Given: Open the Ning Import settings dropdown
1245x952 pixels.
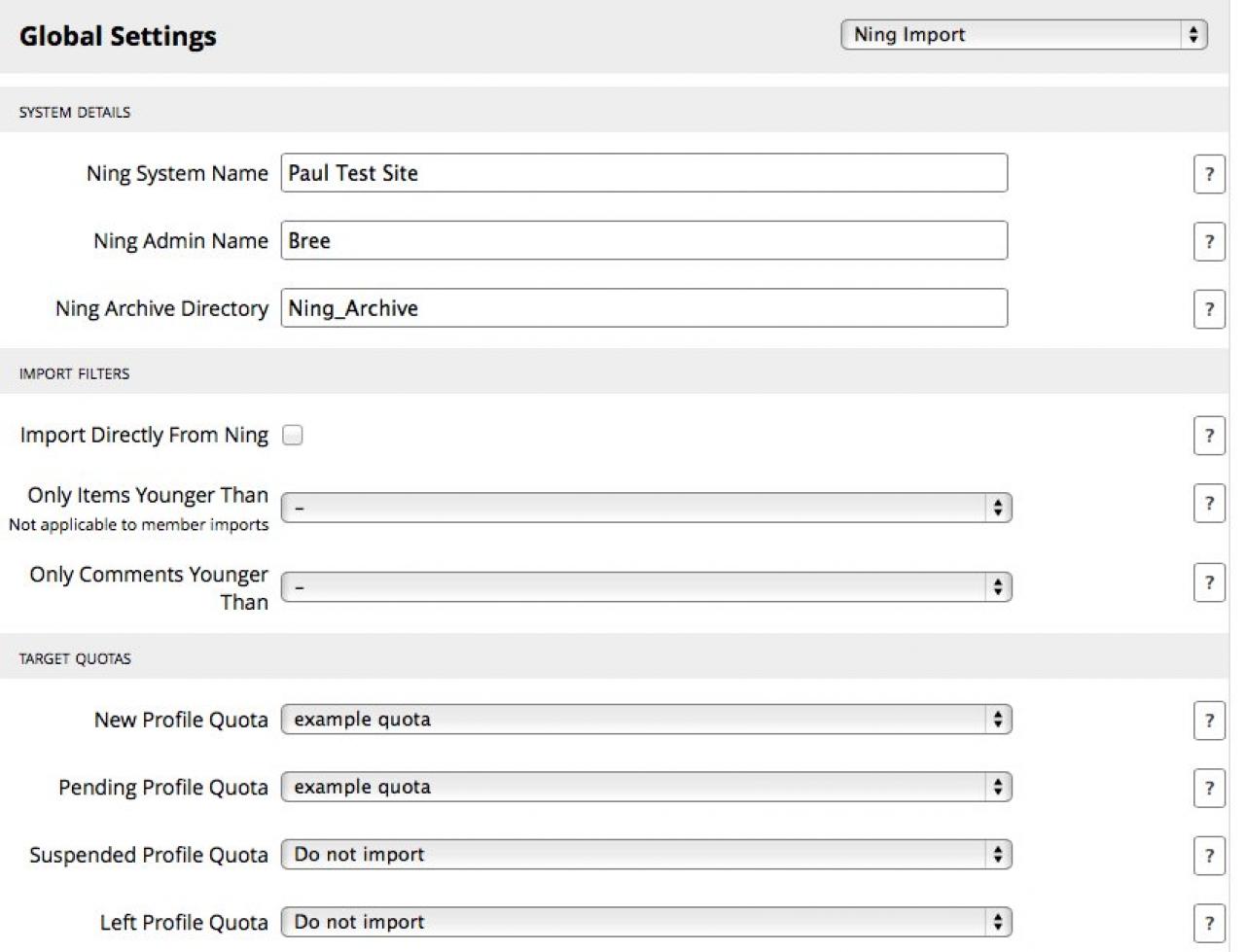Looking at the screenshot, I should 1023,35.
